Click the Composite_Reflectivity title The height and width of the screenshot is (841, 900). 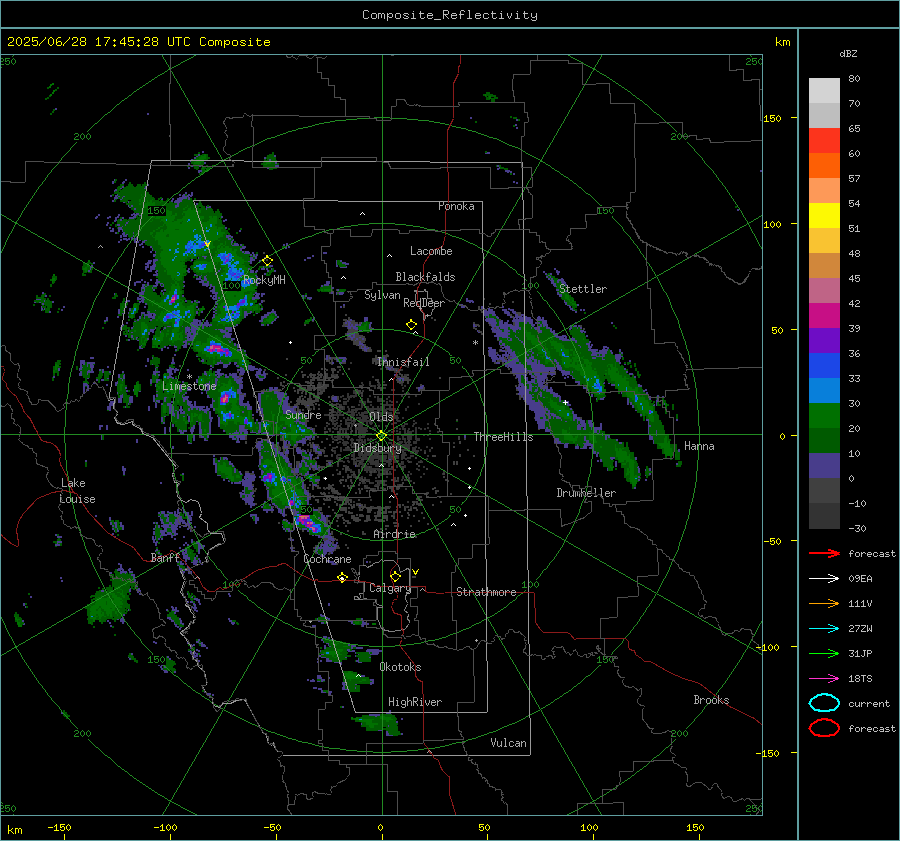[x=450, y=15]
